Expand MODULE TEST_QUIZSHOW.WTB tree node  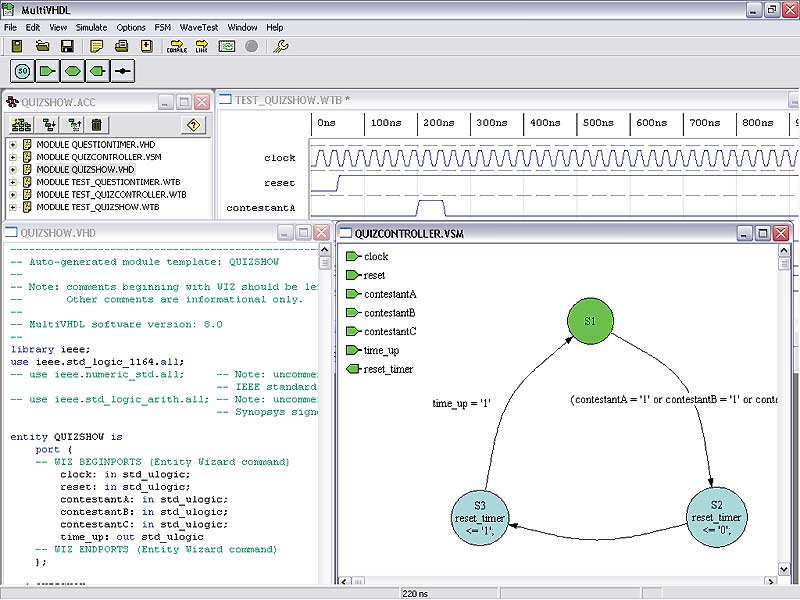coord(13,207)
